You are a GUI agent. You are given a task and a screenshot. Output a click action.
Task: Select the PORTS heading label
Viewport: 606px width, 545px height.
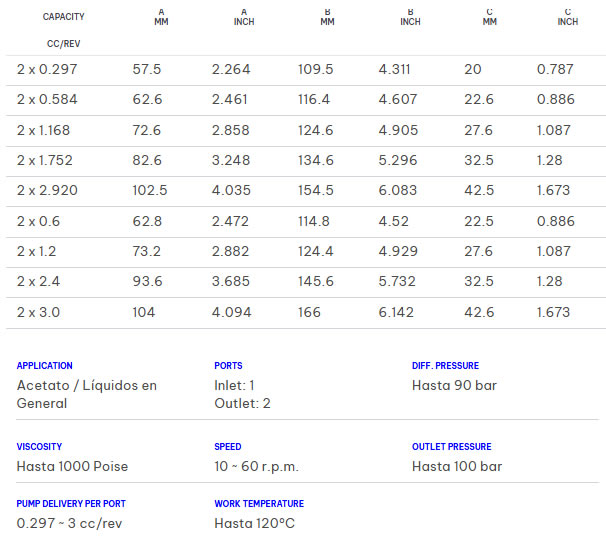pyautogui.click(x=228, y=366)
